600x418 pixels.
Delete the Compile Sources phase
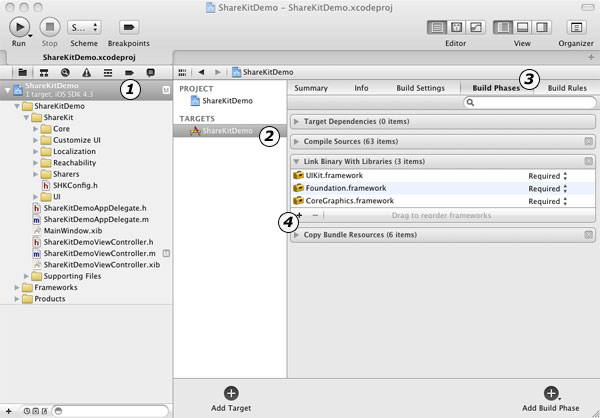pyautogui.click(x=589, y=141)
